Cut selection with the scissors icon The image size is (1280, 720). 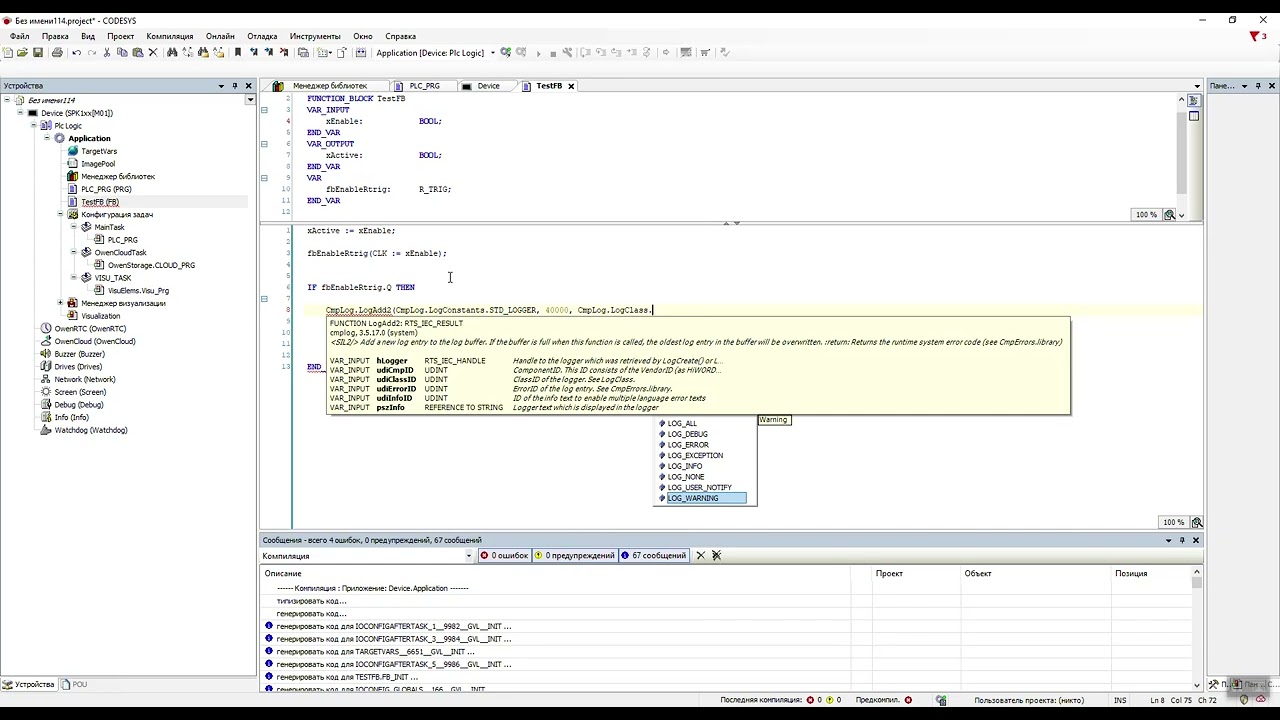(107, 53)
